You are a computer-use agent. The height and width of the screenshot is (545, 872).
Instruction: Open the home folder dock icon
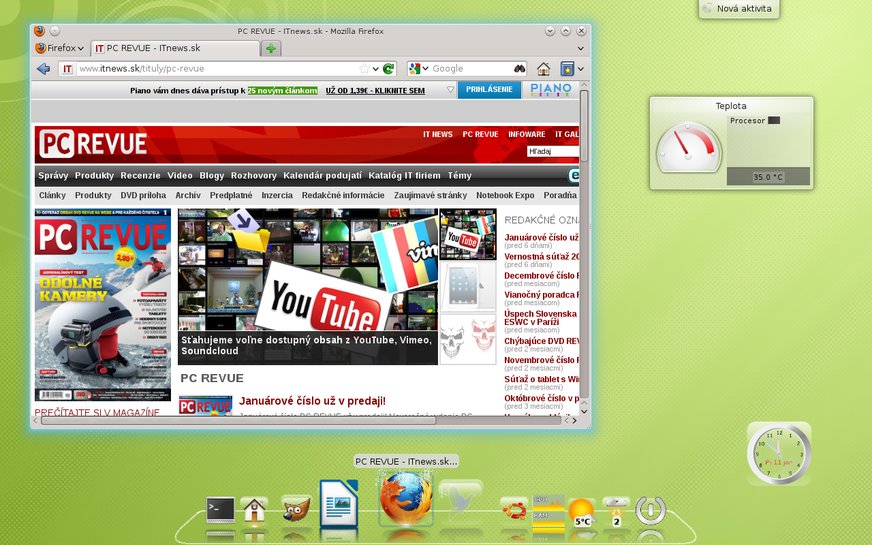point(254,510)
